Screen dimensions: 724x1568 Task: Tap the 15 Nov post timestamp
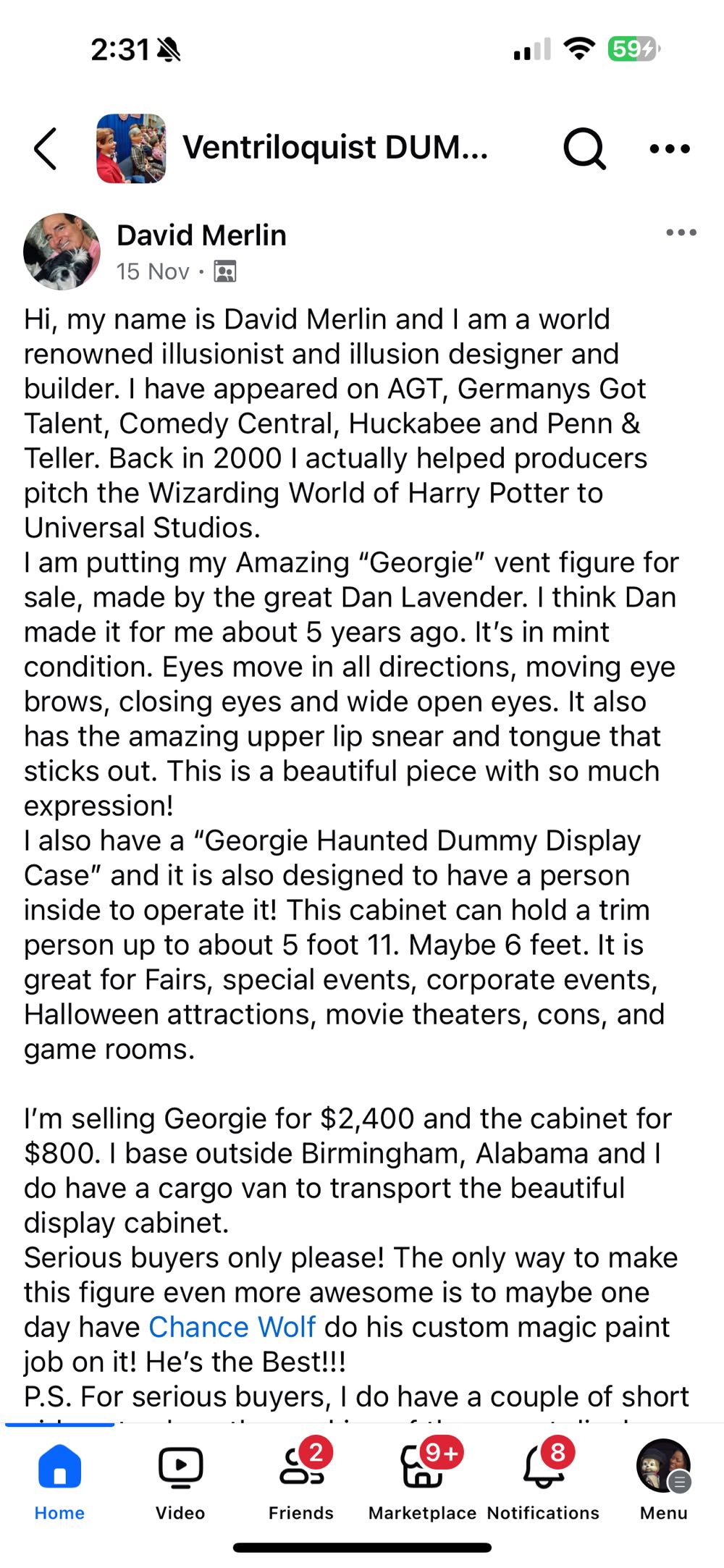153,271
